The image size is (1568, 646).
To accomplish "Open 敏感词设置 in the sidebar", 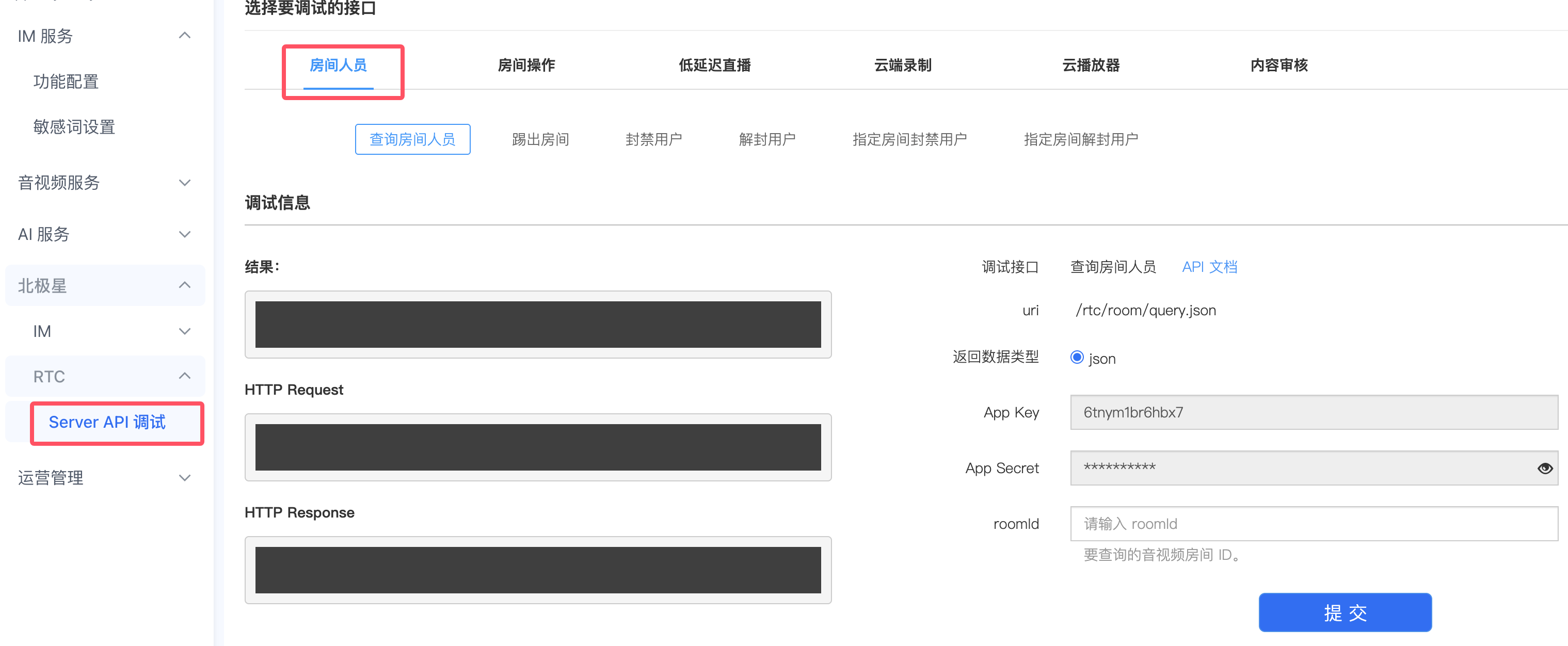I will click(x=74, y=127).
